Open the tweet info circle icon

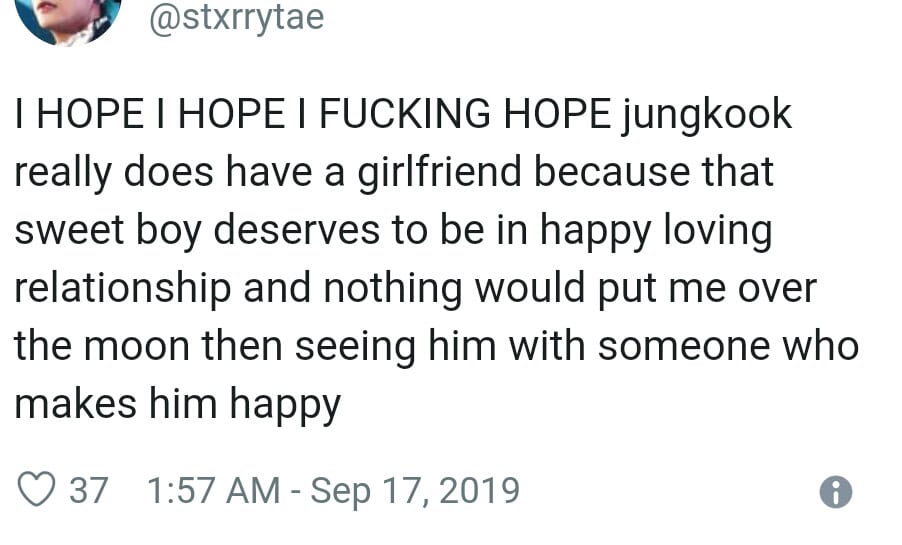point(835,491)
